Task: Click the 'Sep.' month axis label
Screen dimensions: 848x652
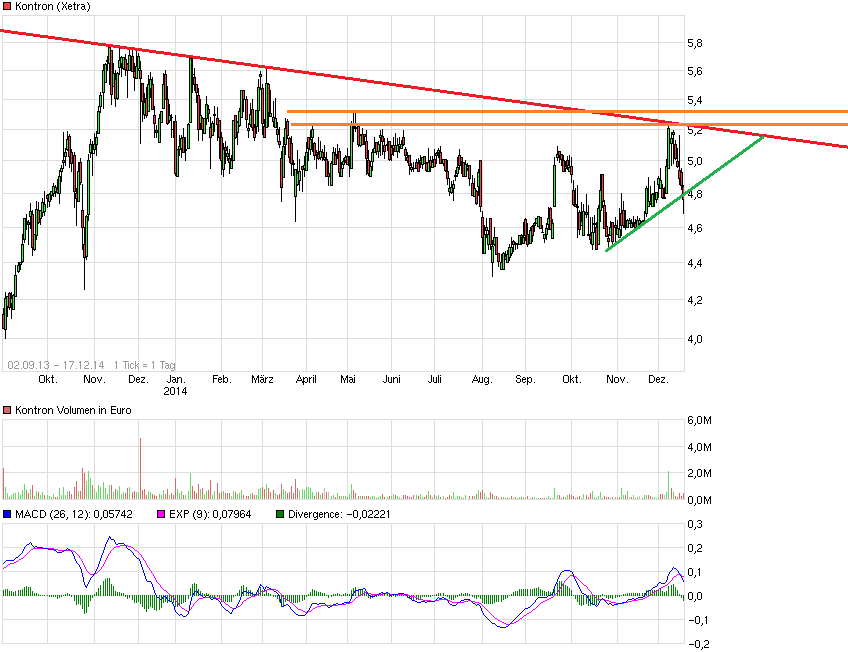Action: click(525, 380)
